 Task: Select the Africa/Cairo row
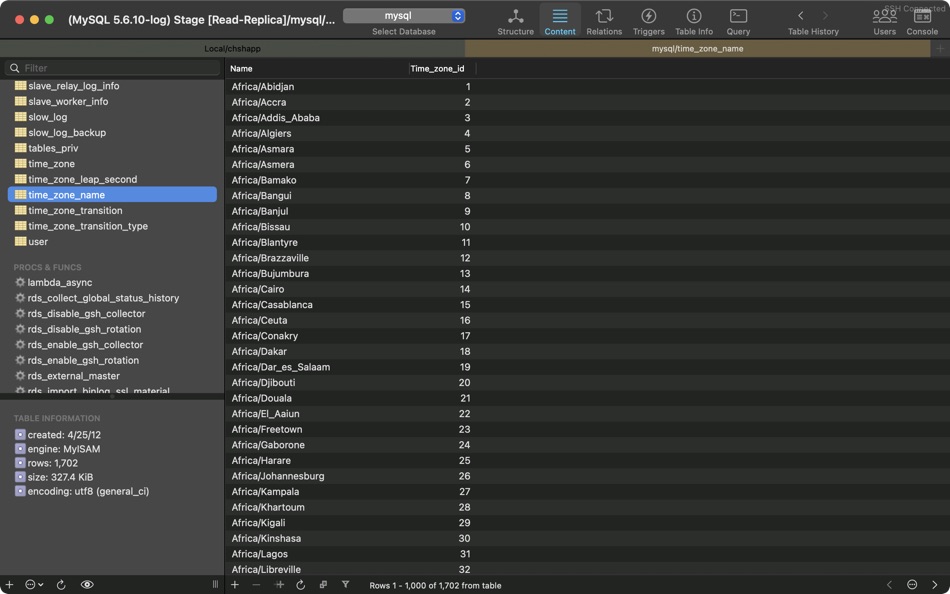pos(587,289)
